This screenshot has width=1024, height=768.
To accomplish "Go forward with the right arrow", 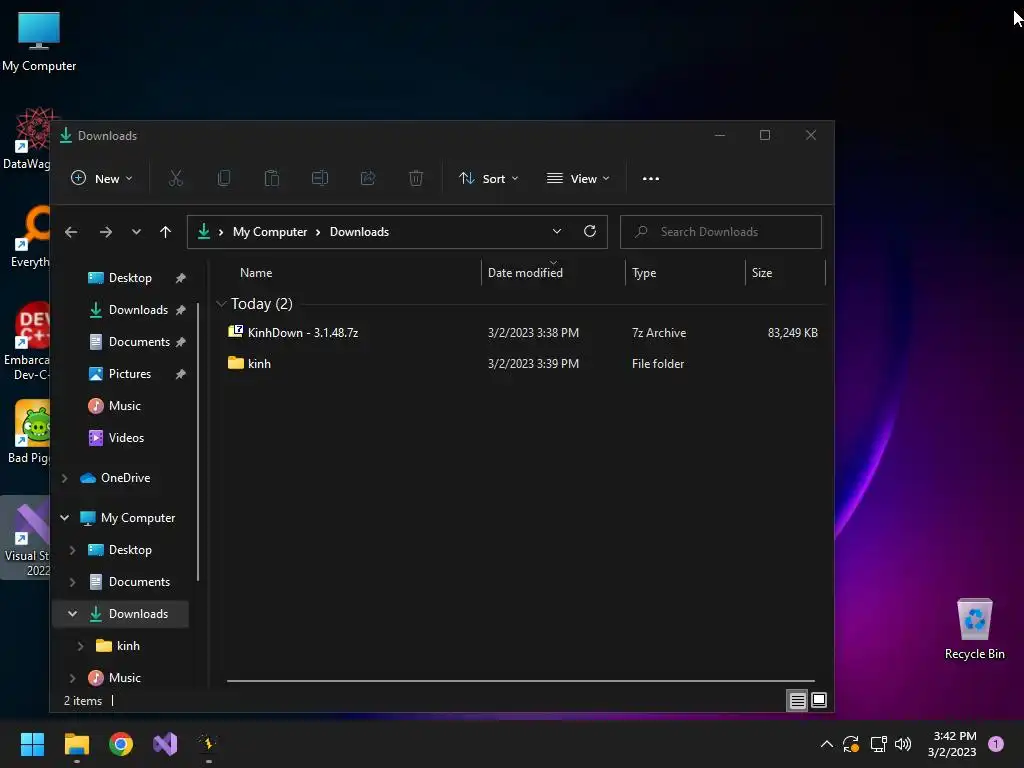I will pos(106,232).
